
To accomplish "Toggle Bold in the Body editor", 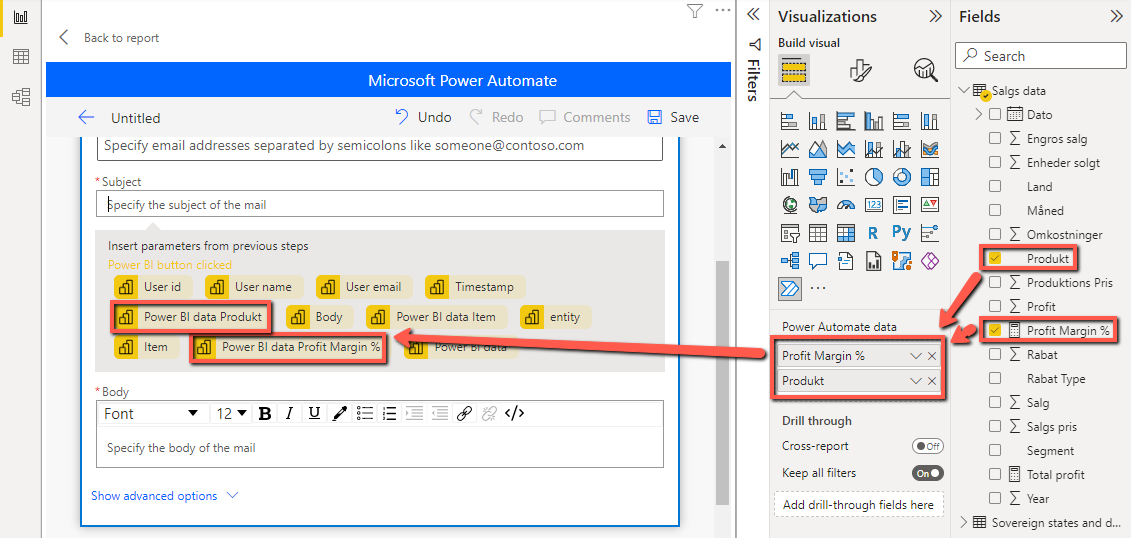I will coord(265,413).
